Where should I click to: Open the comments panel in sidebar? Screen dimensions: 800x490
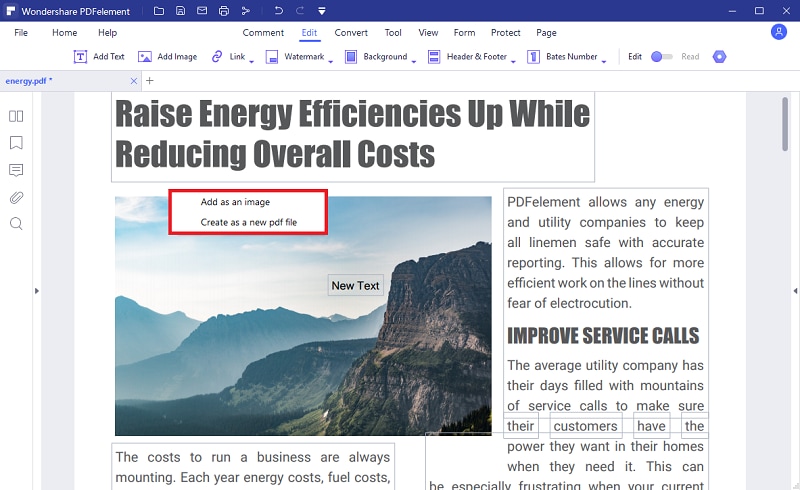(16, 170)
